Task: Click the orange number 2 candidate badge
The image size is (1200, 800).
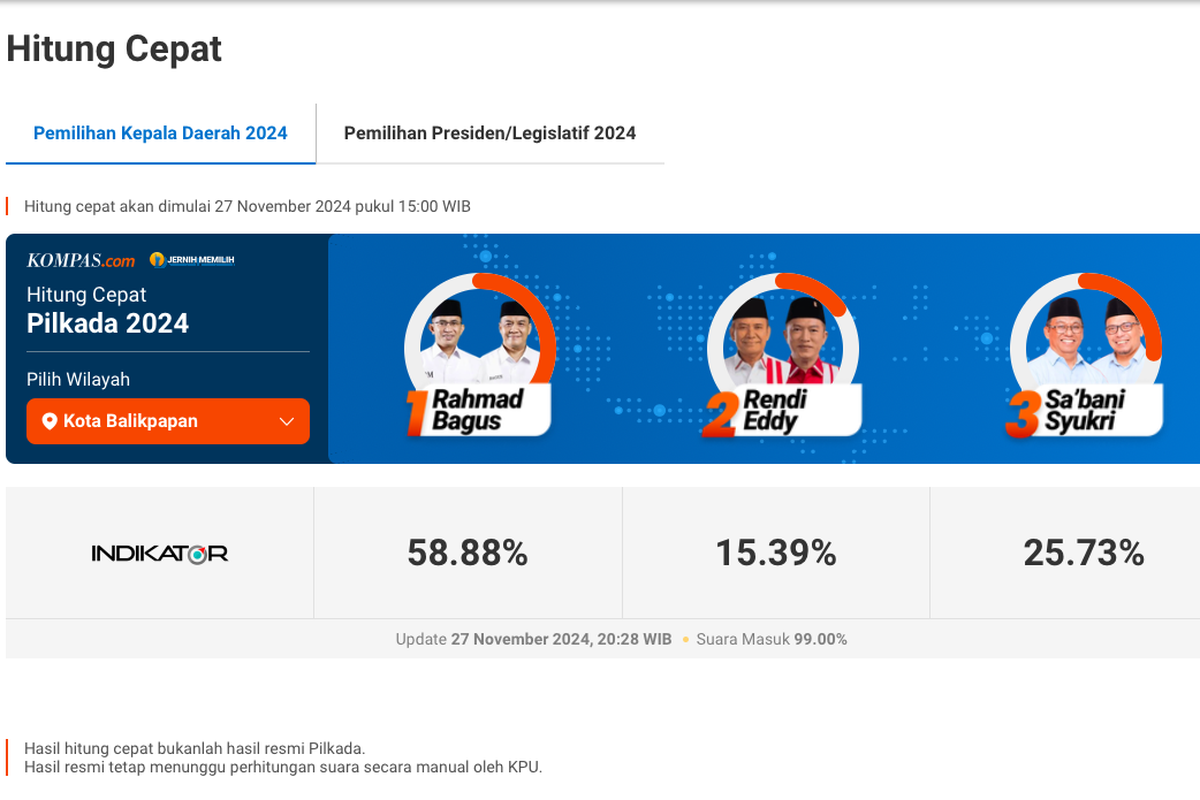Action: click(x=720, y=416)
